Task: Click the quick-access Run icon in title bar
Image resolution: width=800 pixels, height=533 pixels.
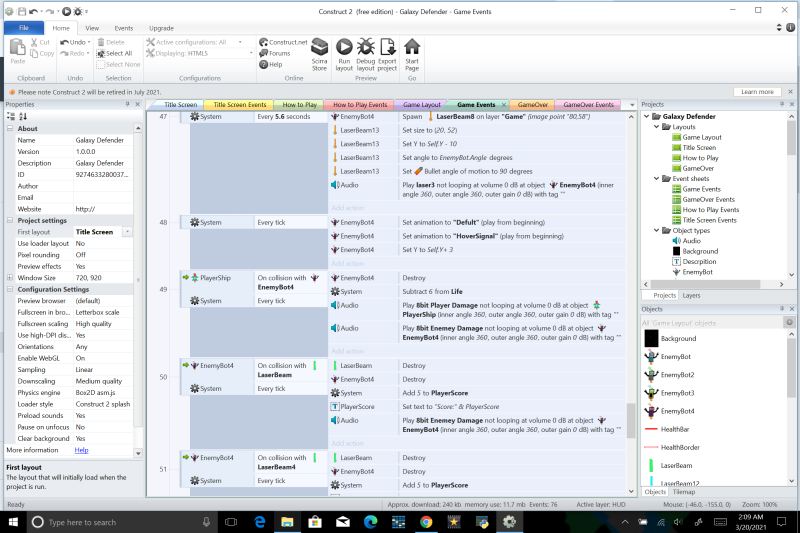Action: tap(66, 11)
